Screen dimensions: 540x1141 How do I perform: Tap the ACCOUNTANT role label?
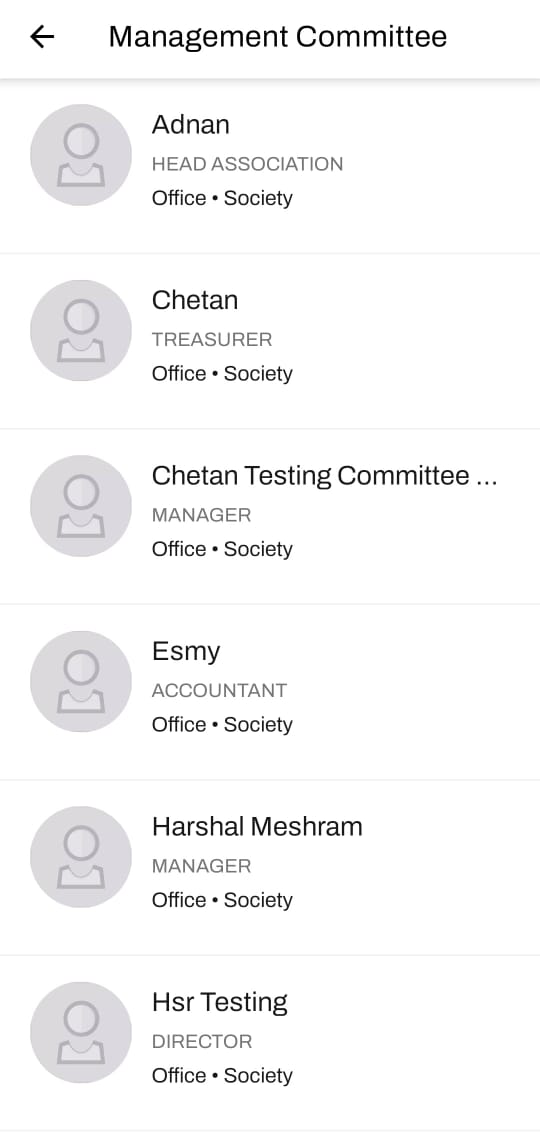tap(219, 690)
